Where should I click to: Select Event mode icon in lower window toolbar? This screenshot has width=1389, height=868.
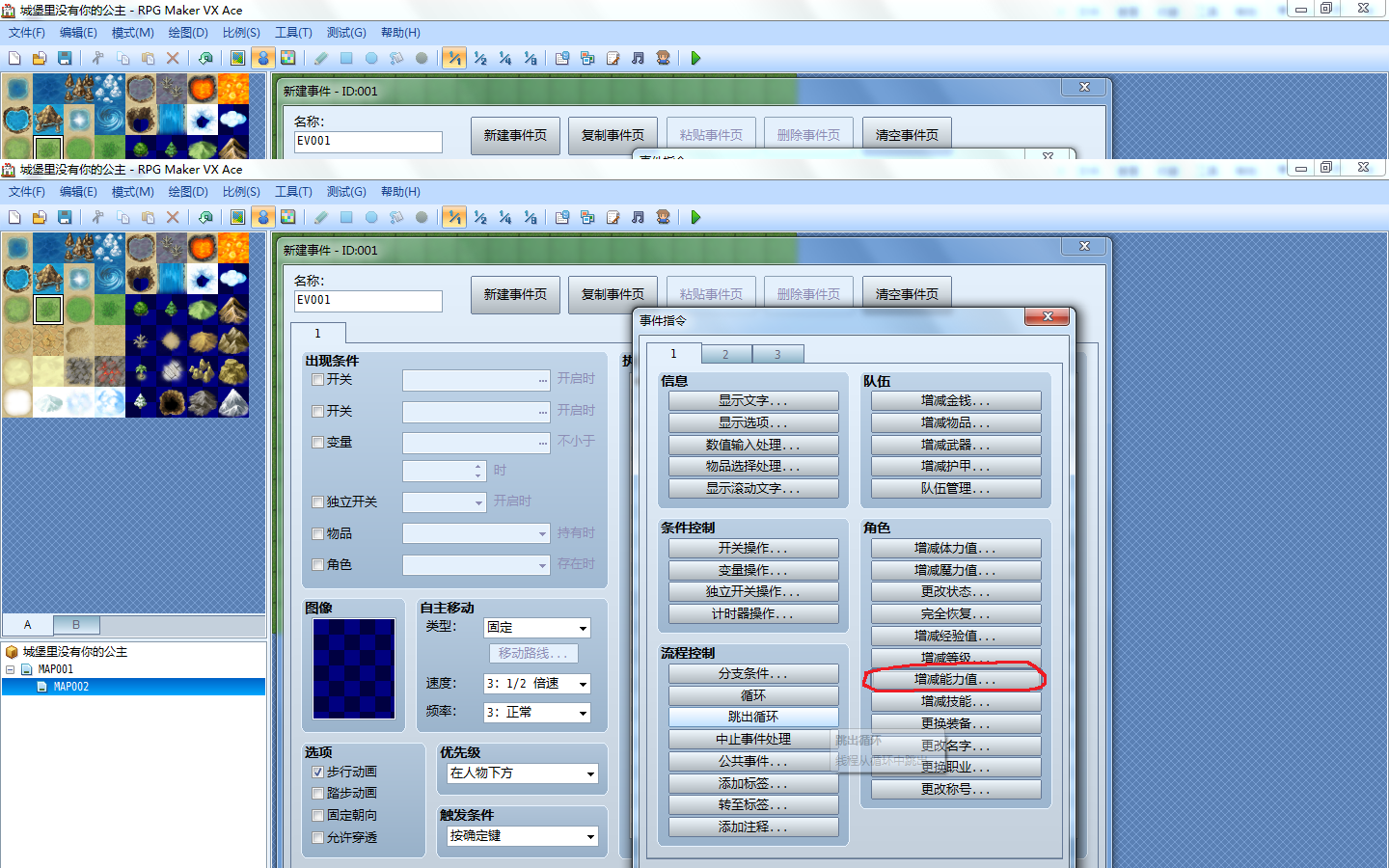tap(262, 218)
